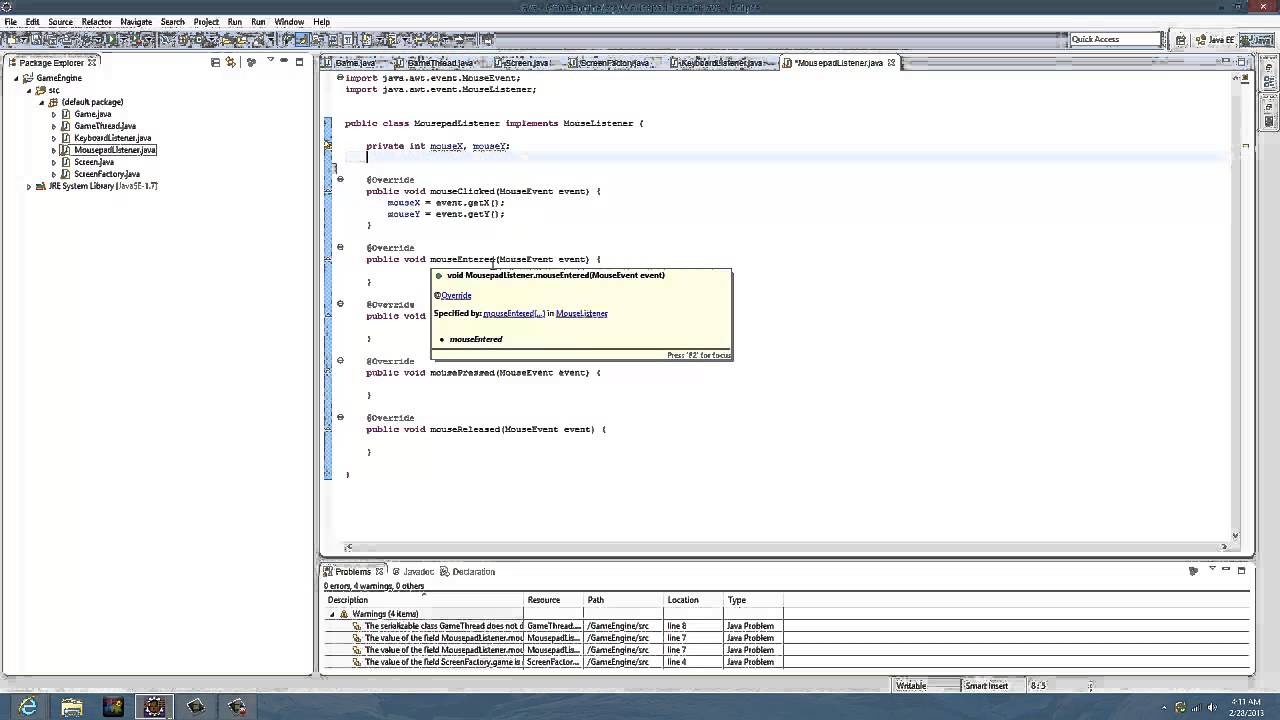The height and width of the screenshot is (720, 1280).
Task: Follow the Override link in hover popup
Action: click(x=456, y=296)
